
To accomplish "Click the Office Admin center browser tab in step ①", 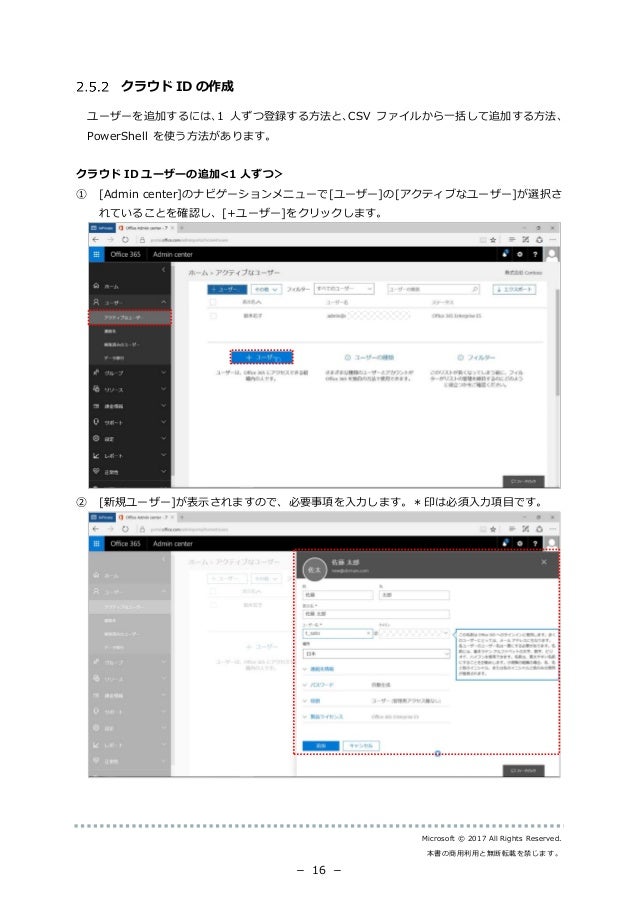I will click(x=146, y=228).
